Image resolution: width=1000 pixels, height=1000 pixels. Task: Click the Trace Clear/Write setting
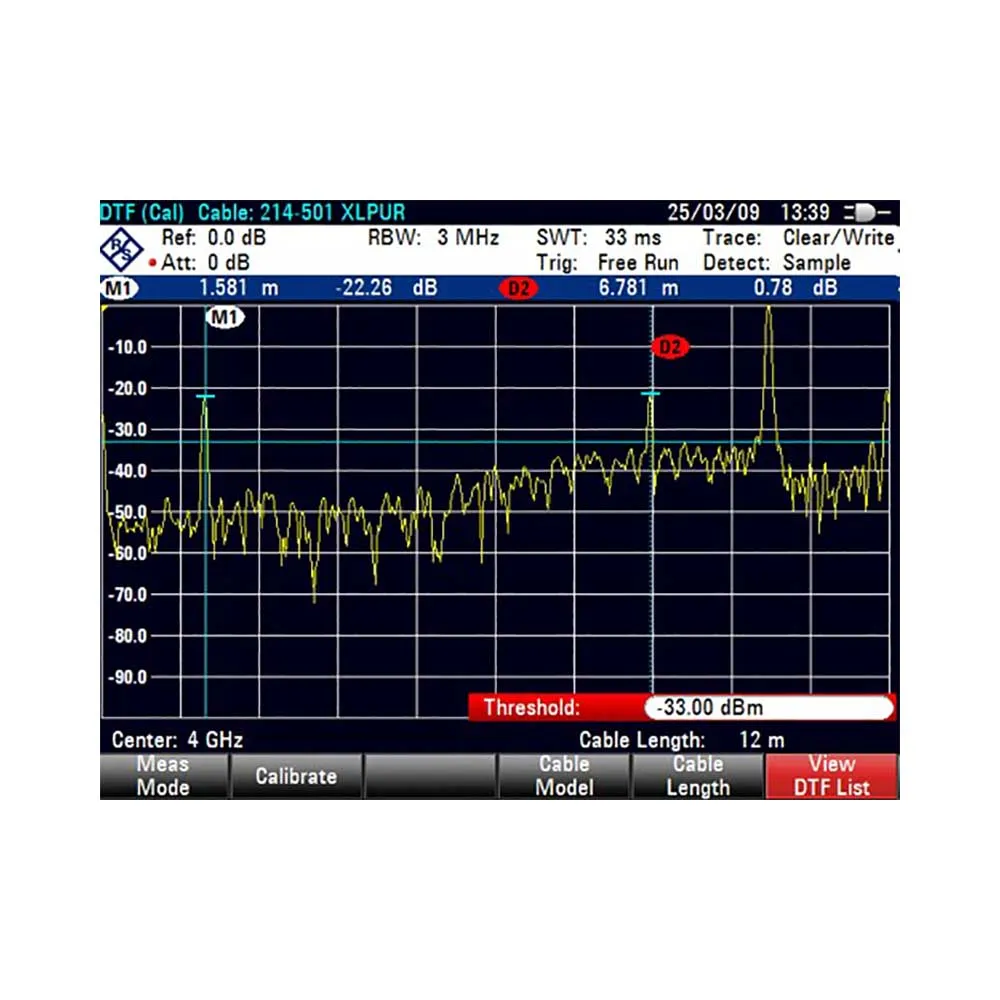[x=798, y=238]
